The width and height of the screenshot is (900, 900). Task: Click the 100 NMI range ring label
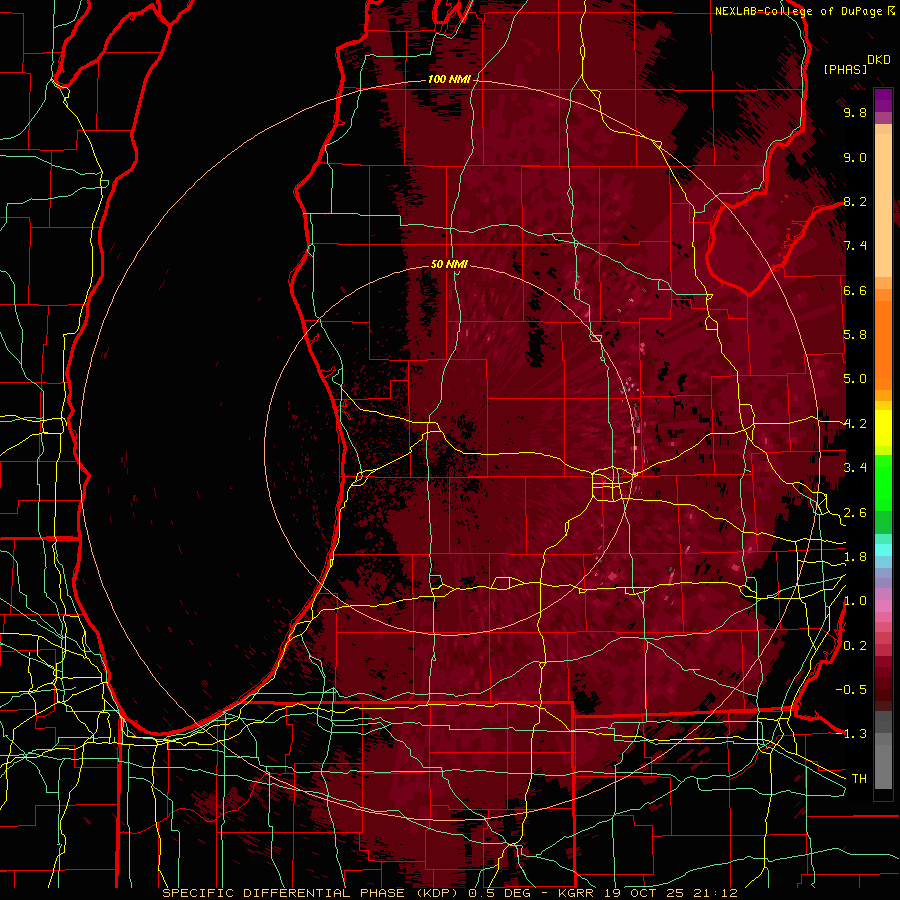pos(448,79)
